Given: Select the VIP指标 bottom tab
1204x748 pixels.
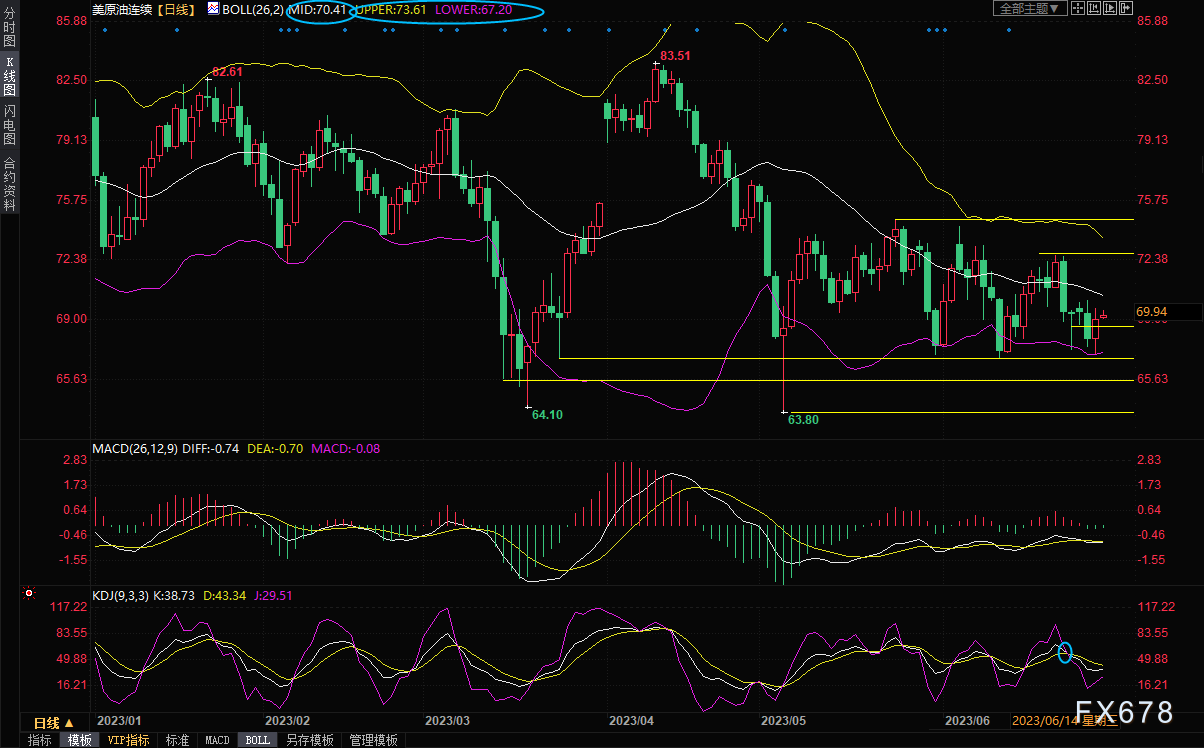Looking at the screenshot, I should tap(130, 740).
